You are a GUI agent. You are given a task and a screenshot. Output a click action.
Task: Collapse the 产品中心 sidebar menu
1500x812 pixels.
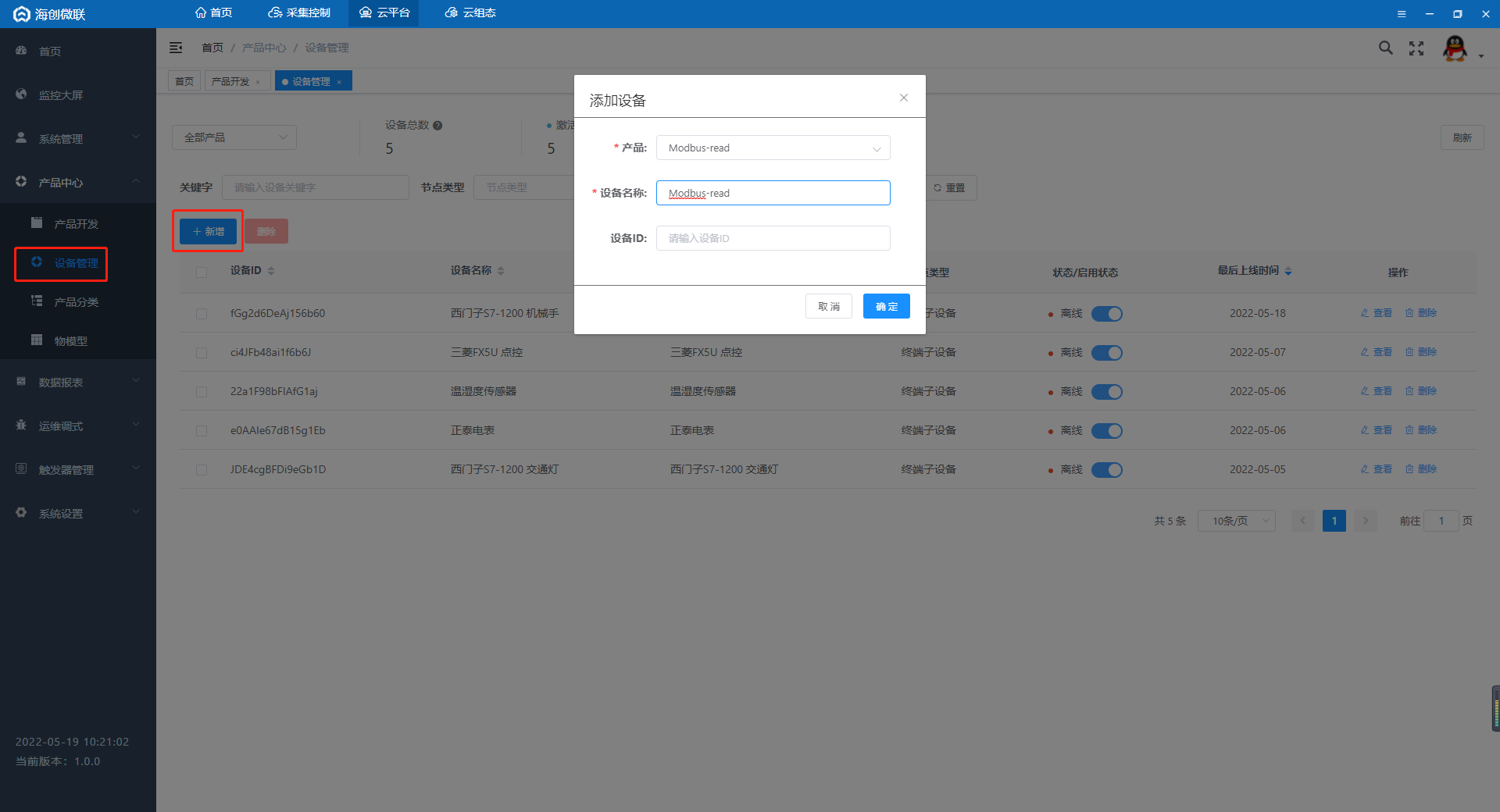point(78,182)
